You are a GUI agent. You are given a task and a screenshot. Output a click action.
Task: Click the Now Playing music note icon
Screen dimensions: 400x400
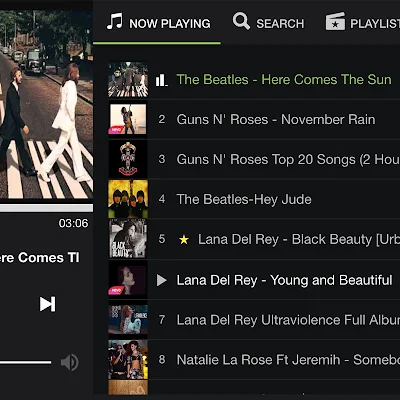coord(114,21)
